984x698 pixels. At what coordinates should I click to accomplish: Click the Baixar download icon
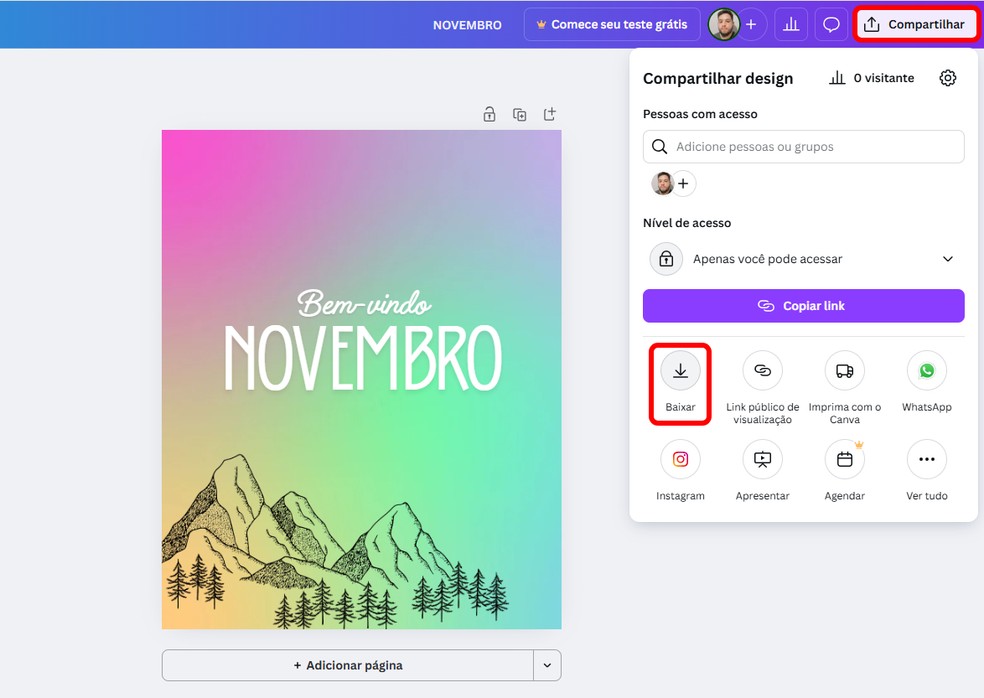(680, 371)
